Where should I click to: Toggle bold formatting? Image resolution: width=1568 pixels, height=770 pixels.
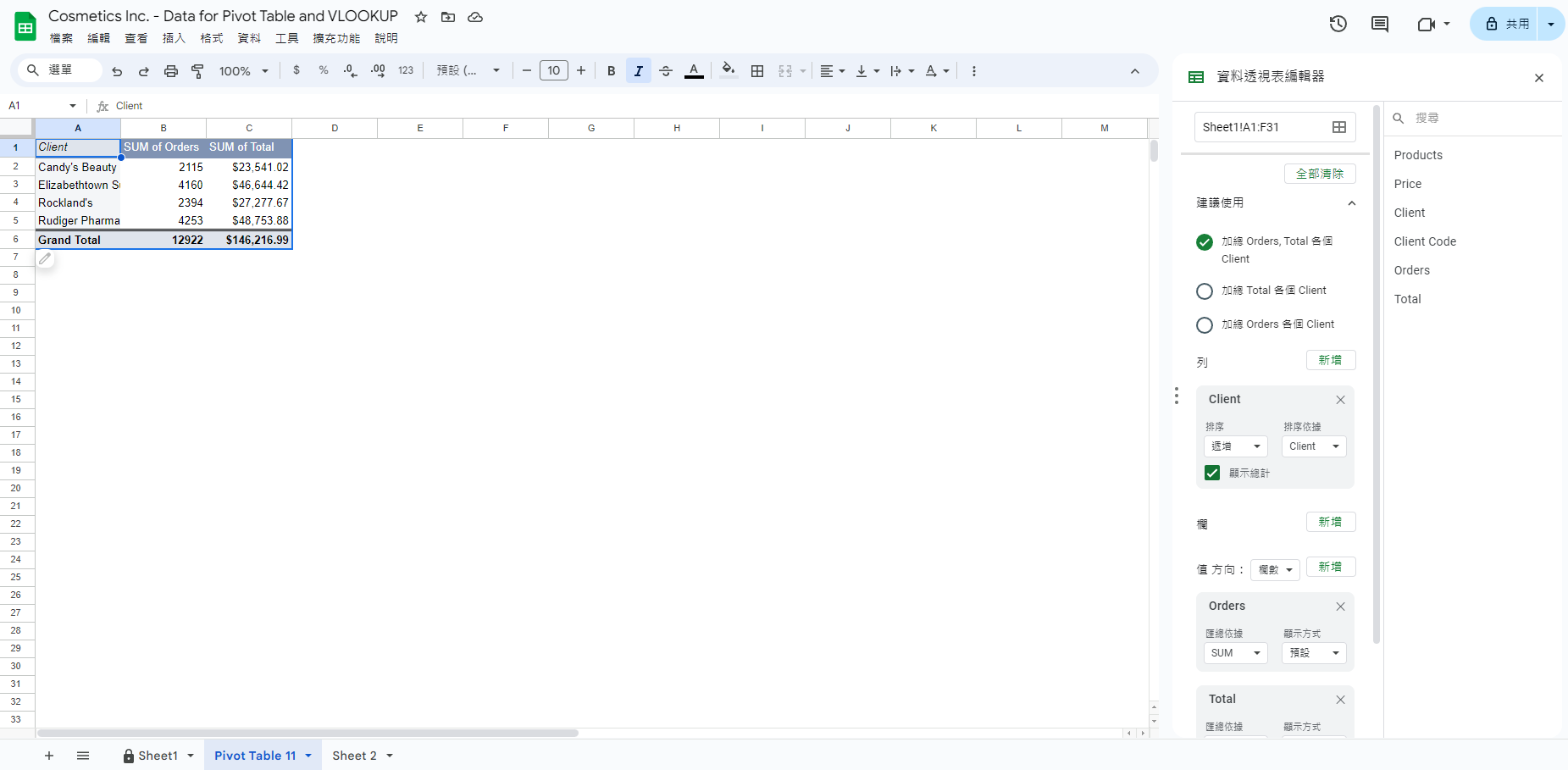[x=612, y=71]
